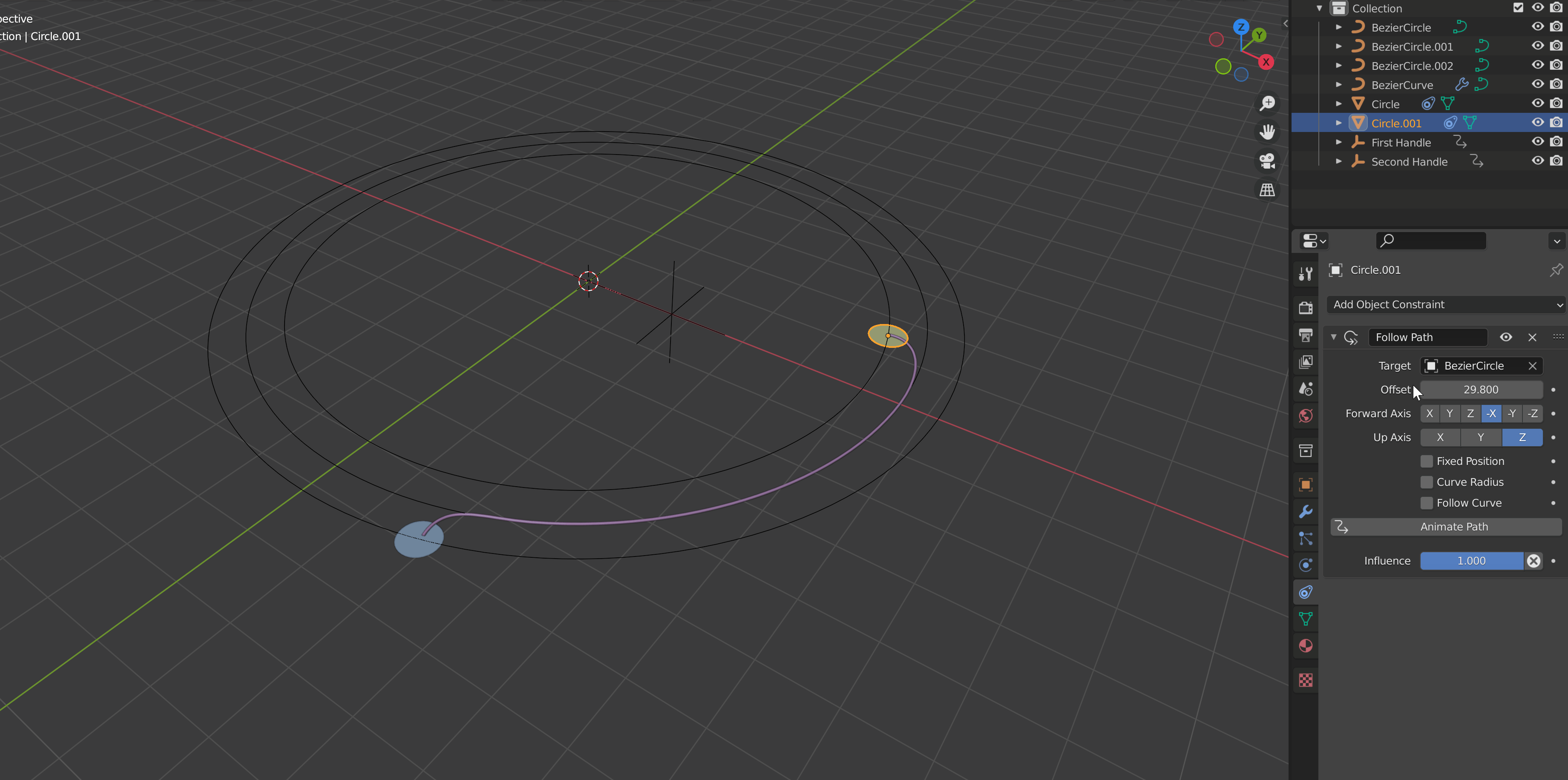Open properties editor type dropdown
Viewport: 1568px width, 780px height.
tap(1314, 241)
